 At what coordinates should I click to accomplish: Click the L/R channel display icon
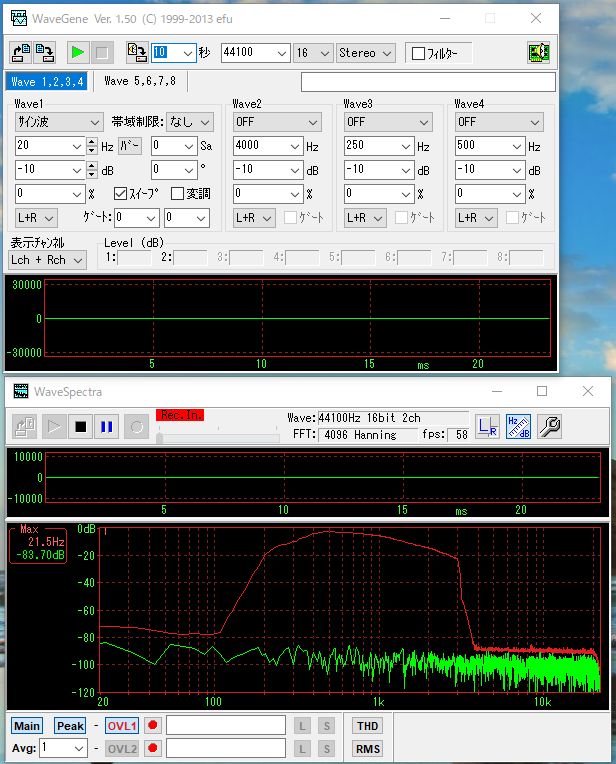tap(487, 427)
